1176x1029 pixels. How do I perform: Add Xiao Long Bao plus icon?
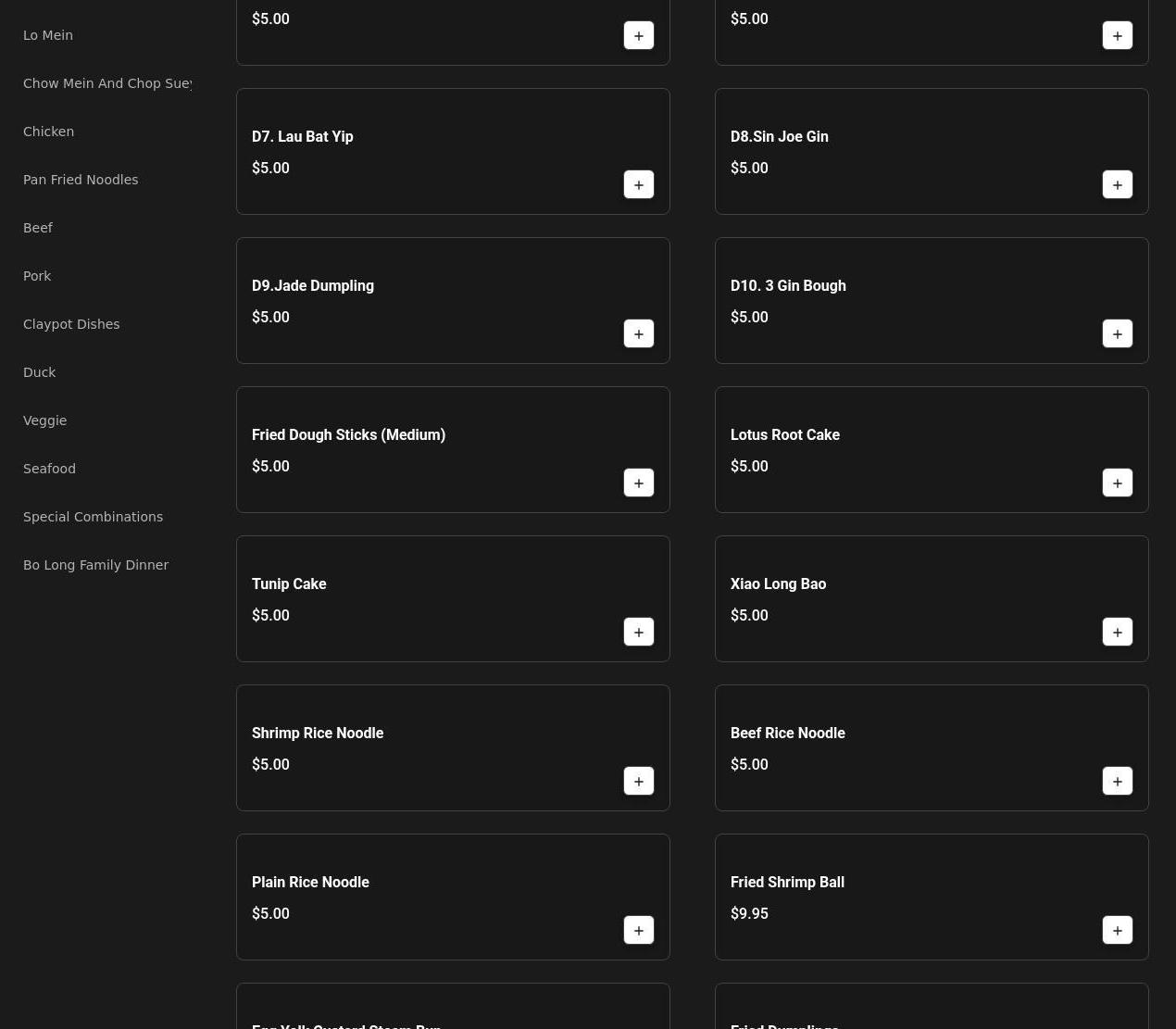[1118, 632]
